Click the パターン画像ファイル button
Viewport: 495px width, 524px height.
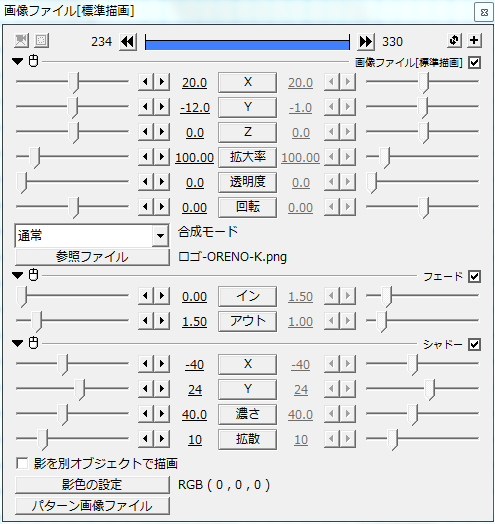92,506
